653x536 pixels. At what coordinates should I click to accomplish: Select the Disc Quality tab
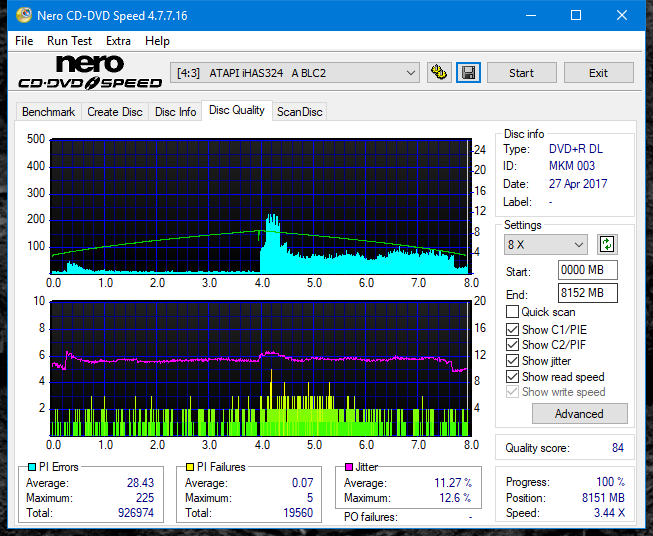[x=237, y=110]
